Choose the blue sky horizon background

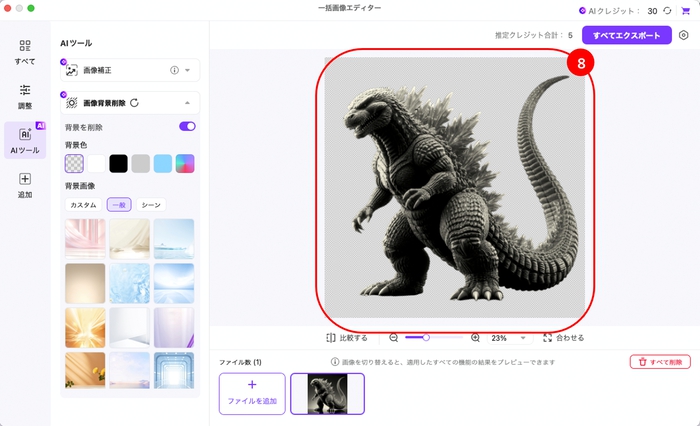click(x=174, y=283)
